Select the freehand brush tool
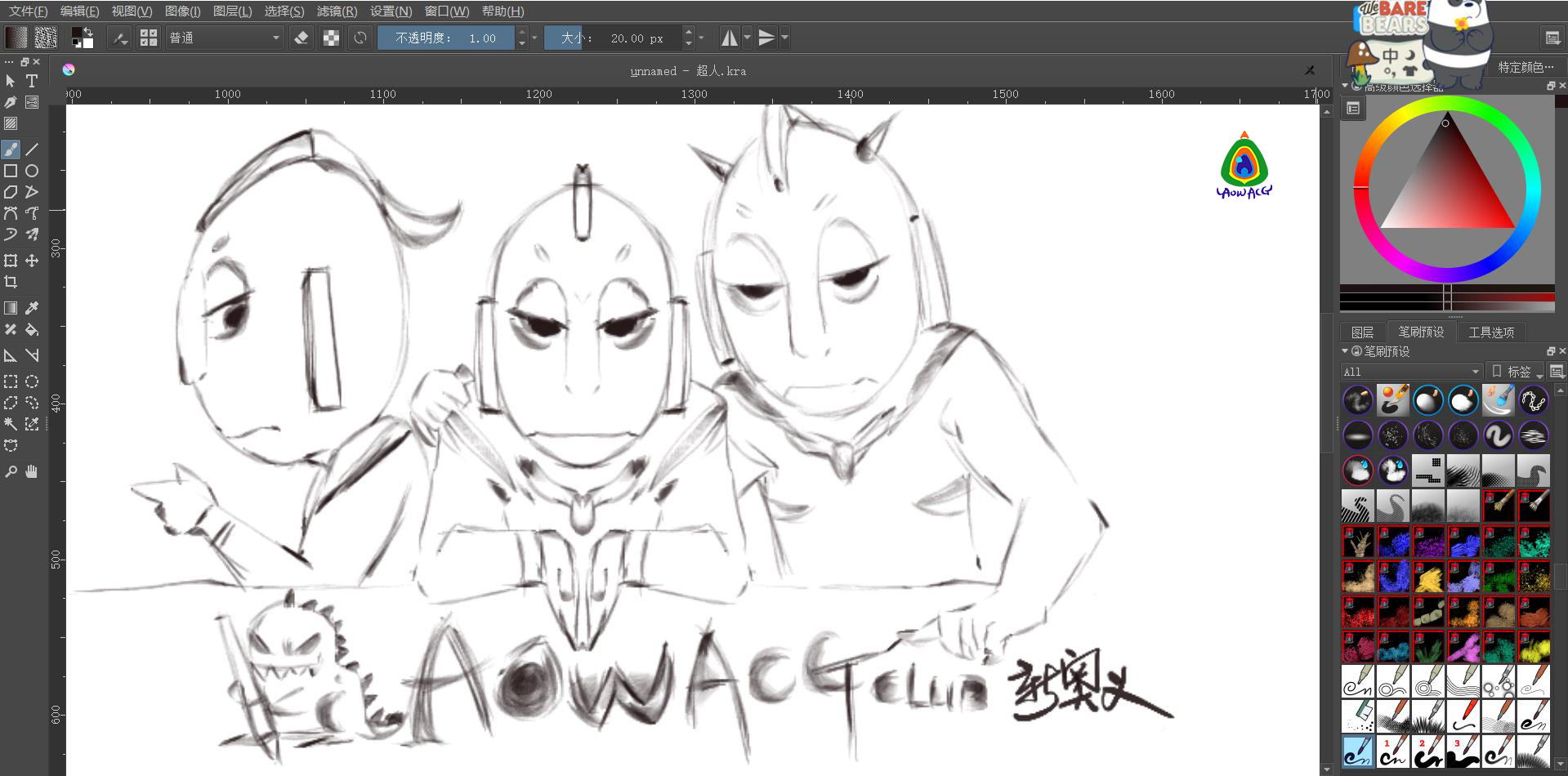 click(x=11, y=149)
